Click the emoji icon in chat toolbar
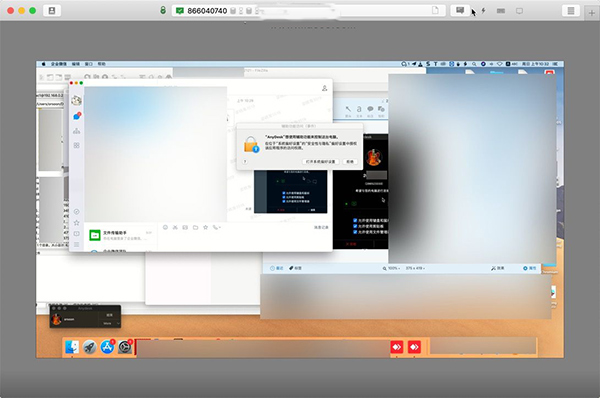Screen dimensions: 600x398 [165, 227]
